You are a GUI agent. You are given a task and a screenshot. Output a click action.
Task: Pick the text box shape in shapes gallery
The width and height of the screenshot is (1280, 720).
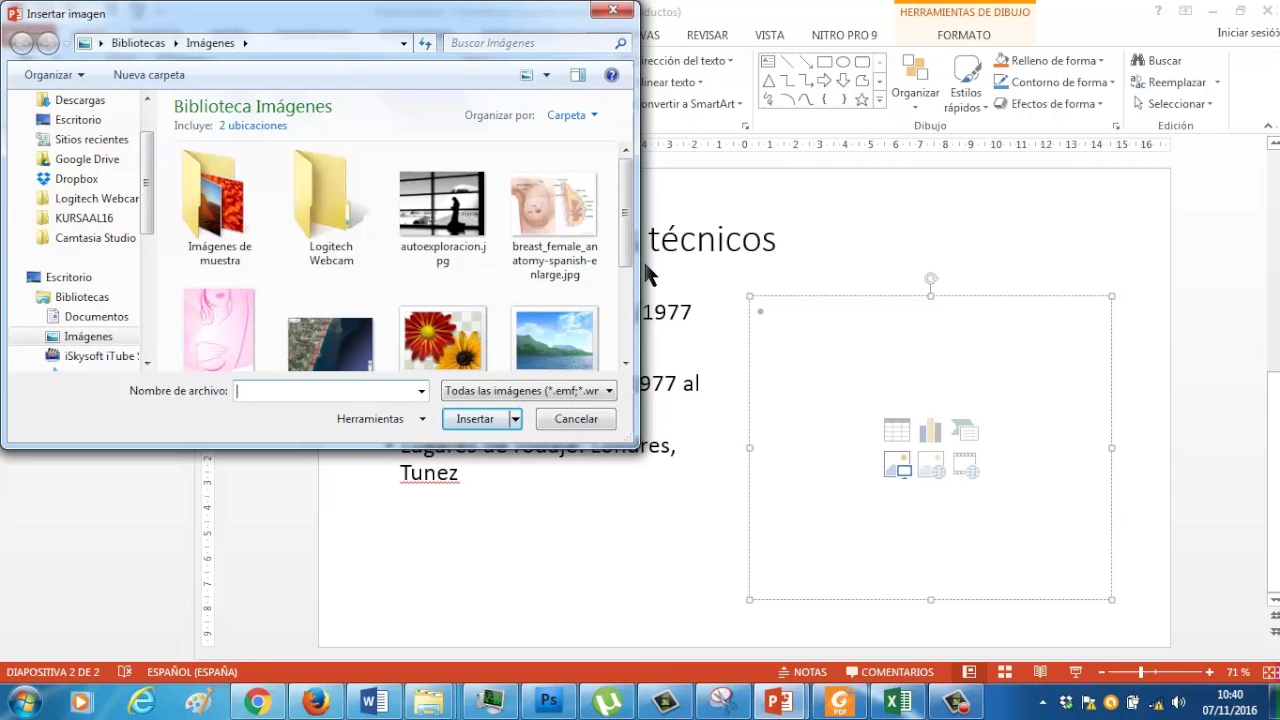(768, 62)
